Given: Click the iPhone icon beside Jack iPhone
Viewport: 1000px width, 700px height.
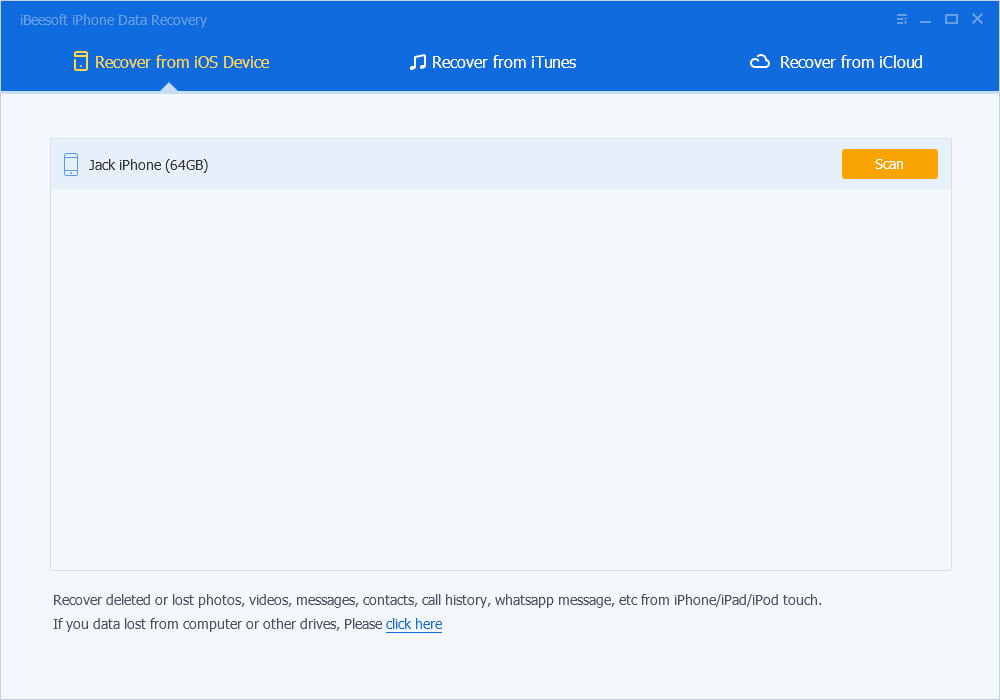Looking at the screenshot, I should 71,165.
